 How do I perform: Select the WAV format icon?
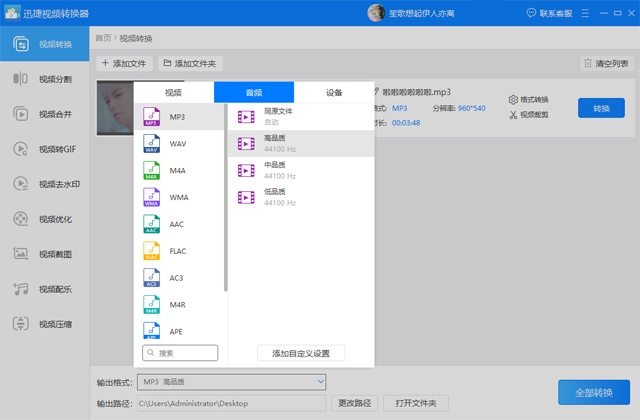(x=151, y=144)
